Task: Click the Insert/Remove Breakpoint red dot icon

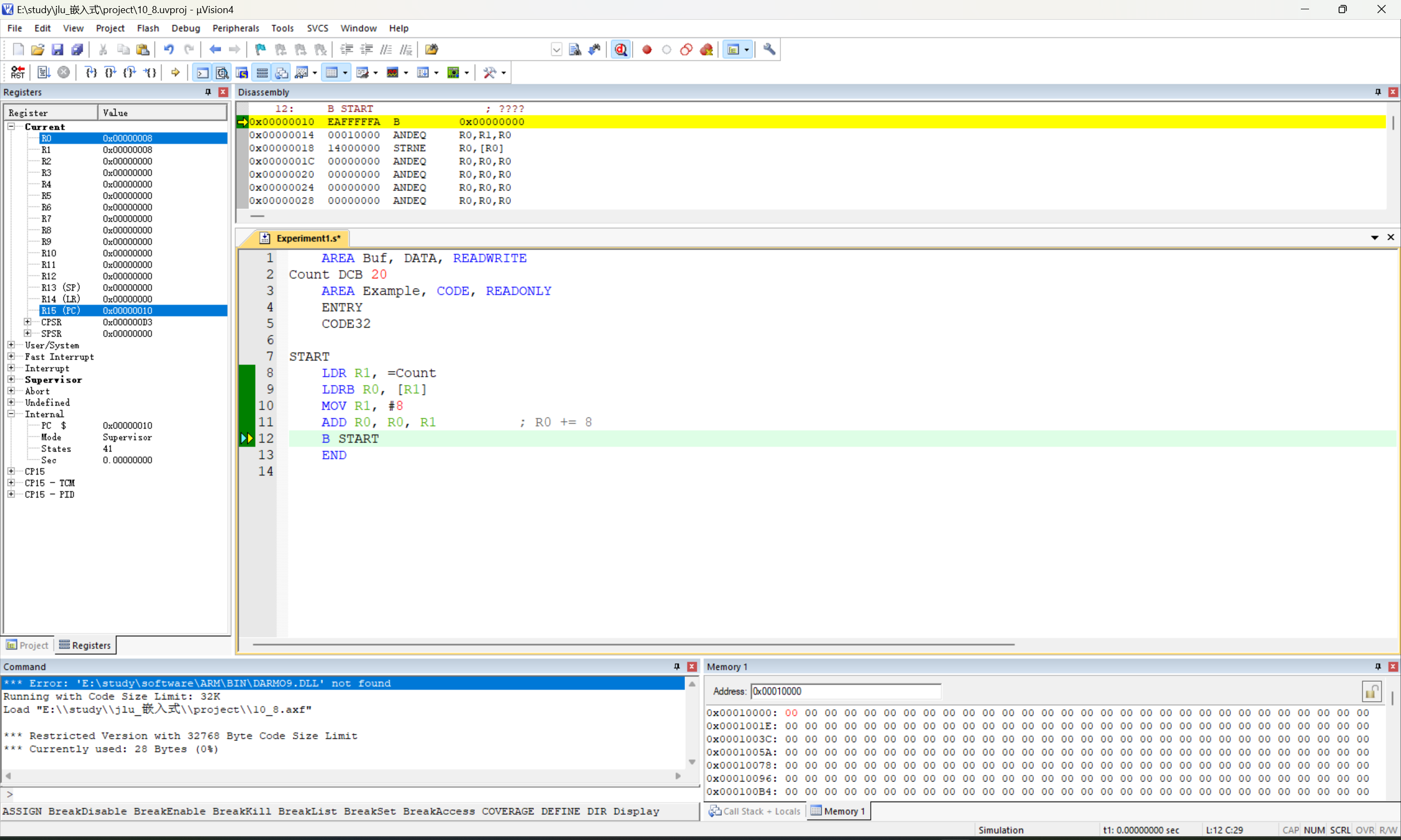Action: (x=646, y=50)
